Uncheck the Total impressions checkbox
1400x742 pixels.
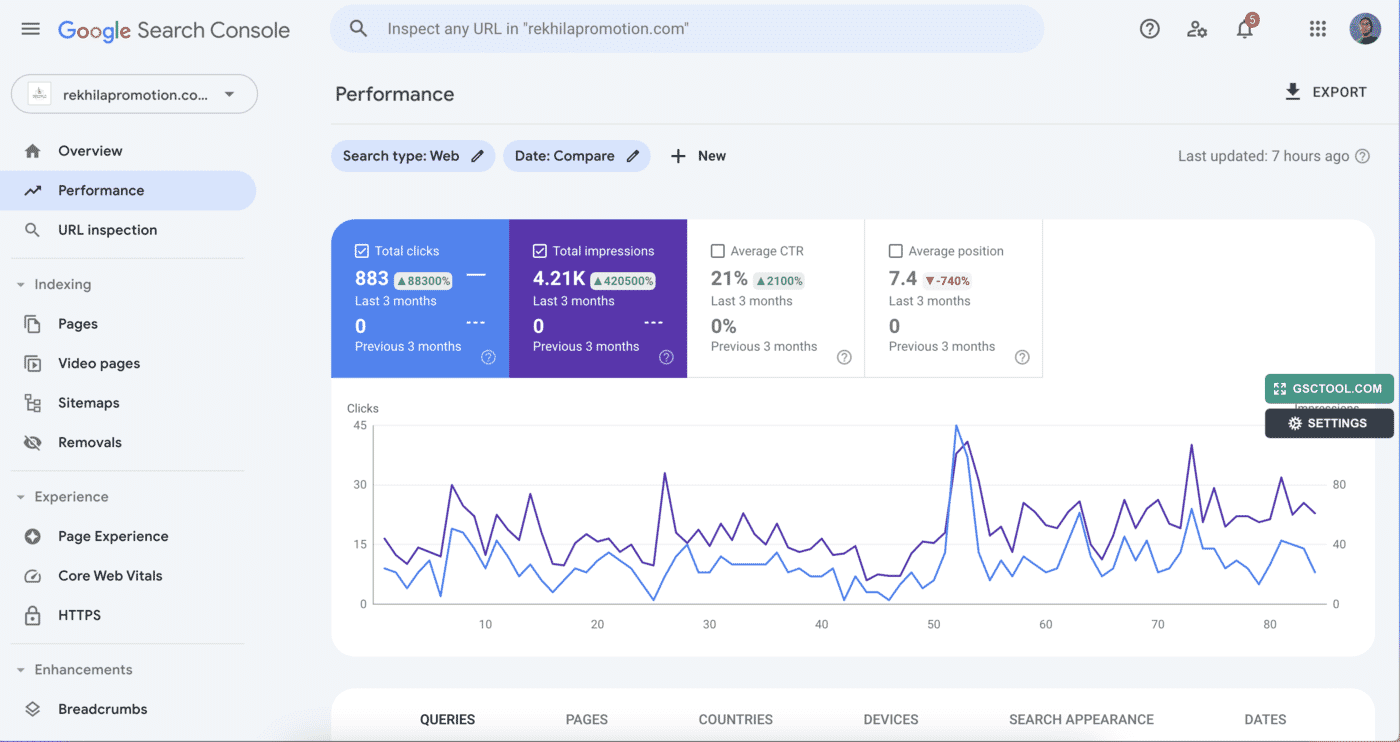click(x=540, y=251)
